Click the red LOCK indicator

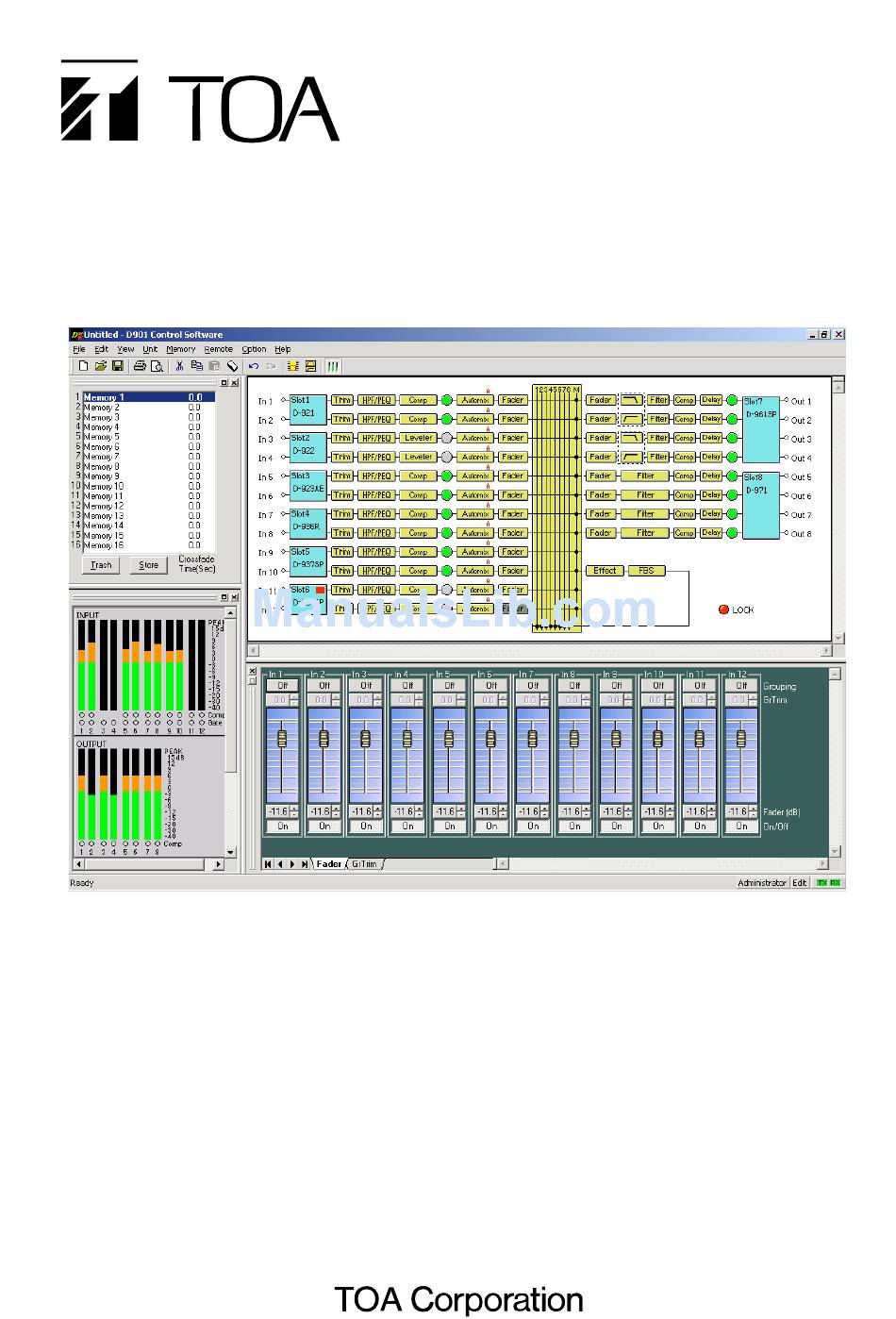point(724,609)
